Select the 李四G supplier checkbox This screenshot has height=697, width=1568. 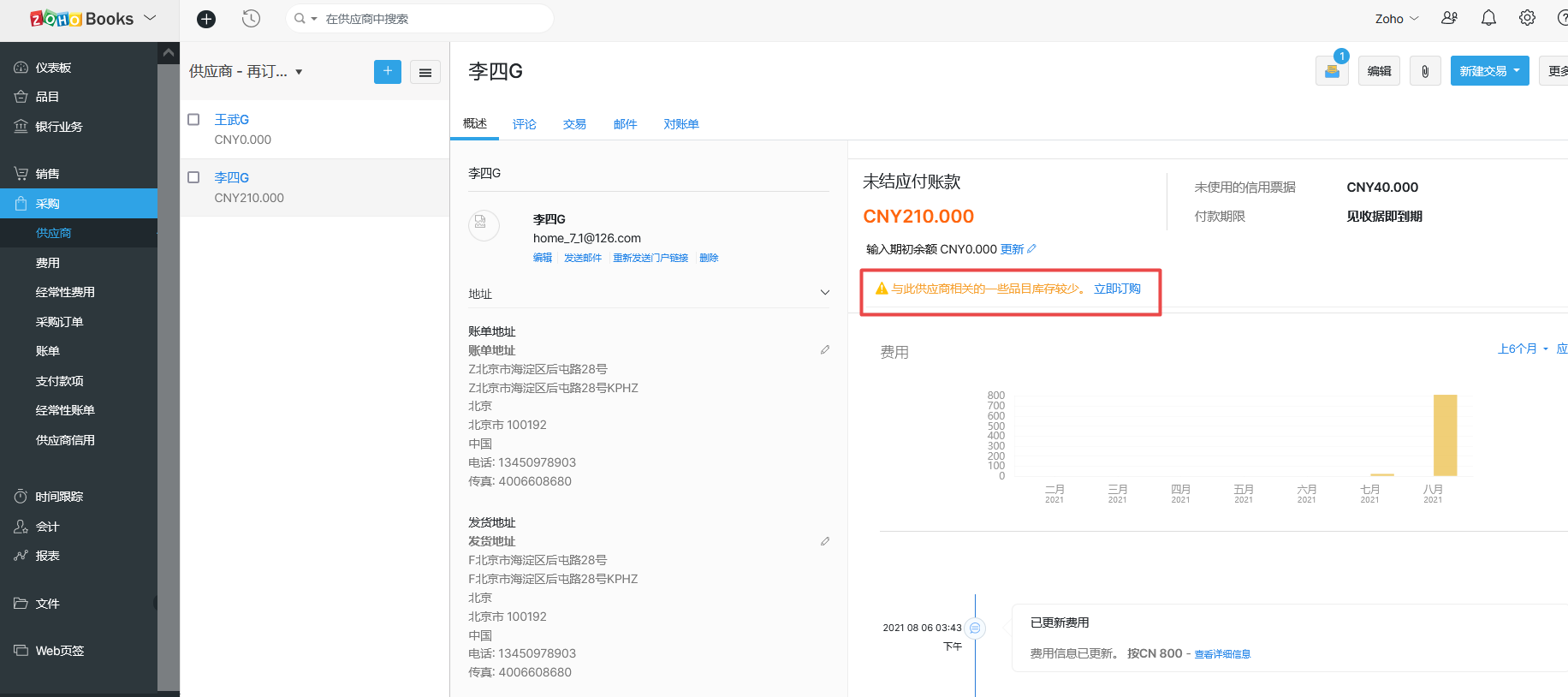click(x=193, y=177)
